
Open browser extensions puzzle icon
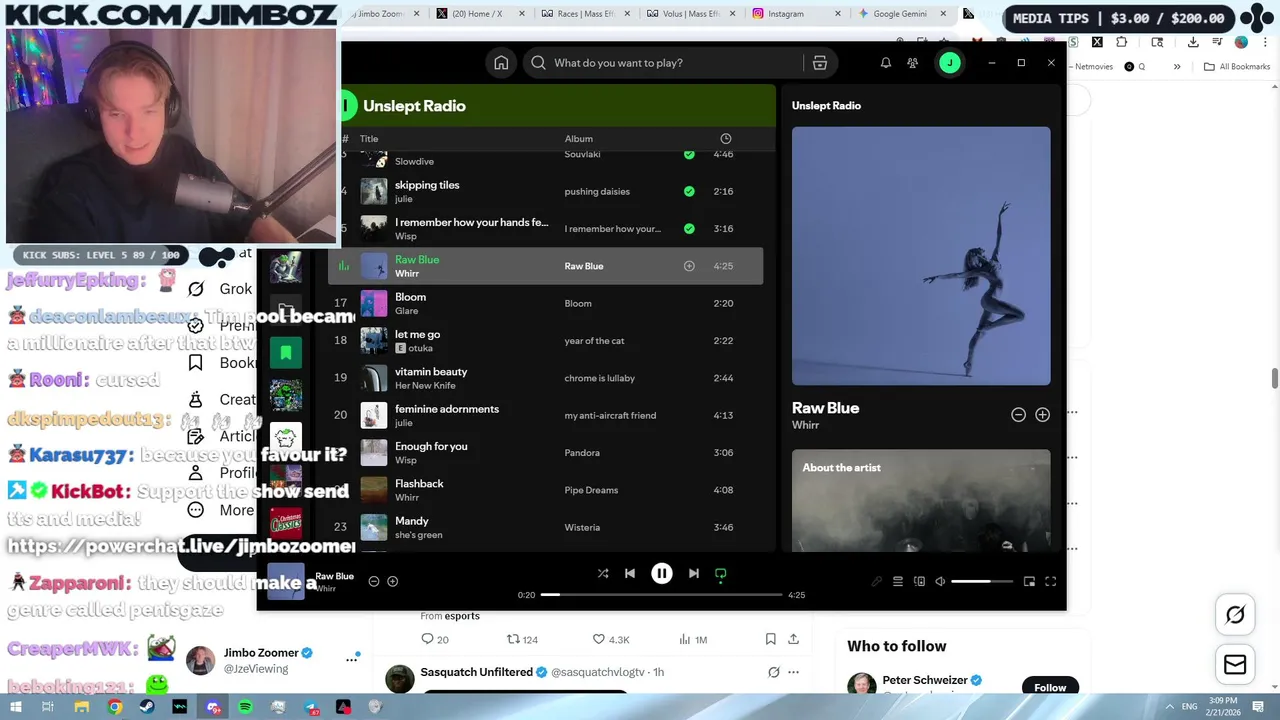coord(1121,42)
